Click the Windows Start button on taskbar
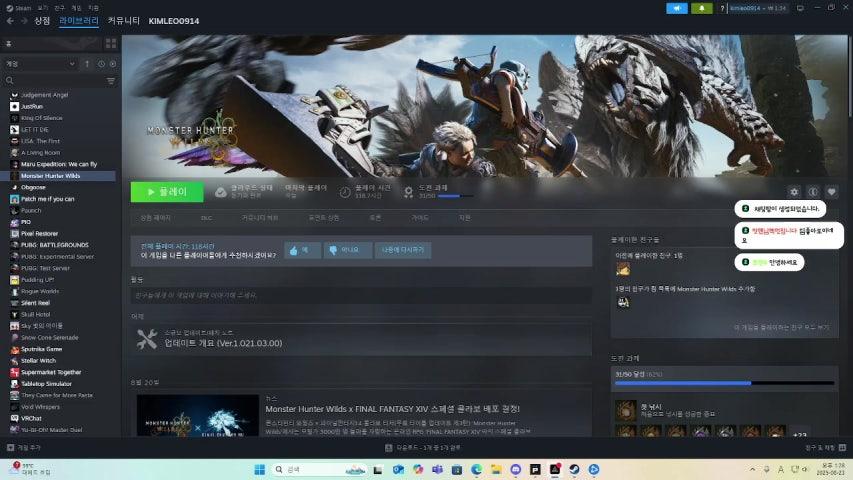 (x=259, y=469)
